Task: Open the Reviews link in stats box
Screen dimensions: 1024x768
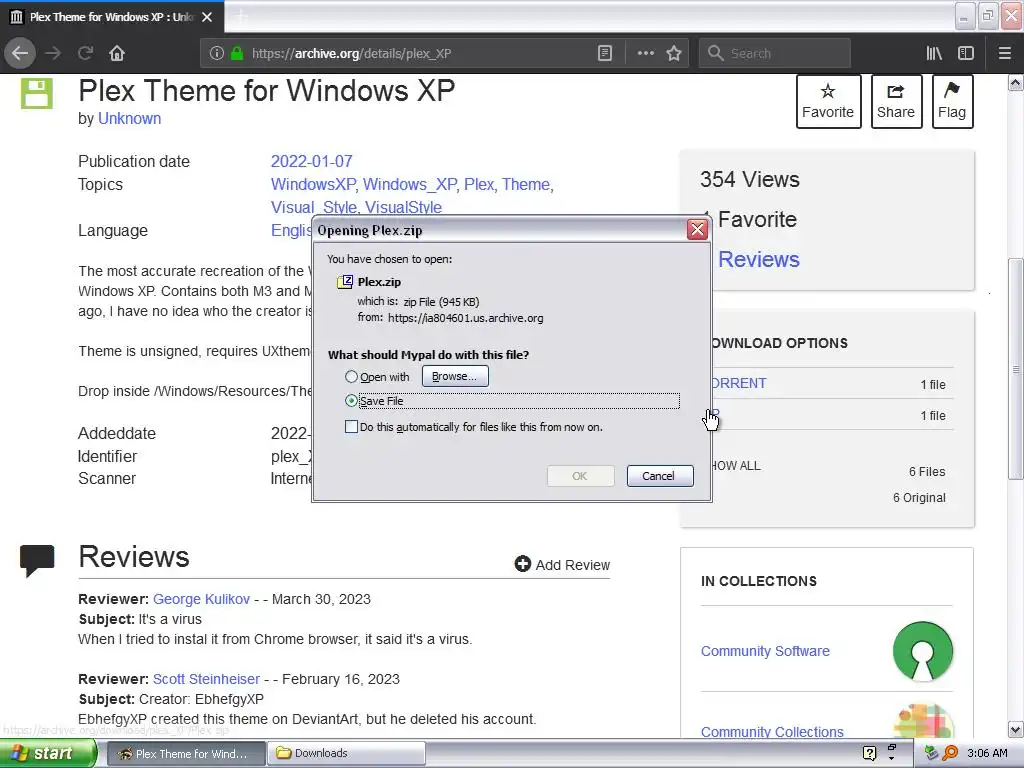Action: (x=759, y=259)
